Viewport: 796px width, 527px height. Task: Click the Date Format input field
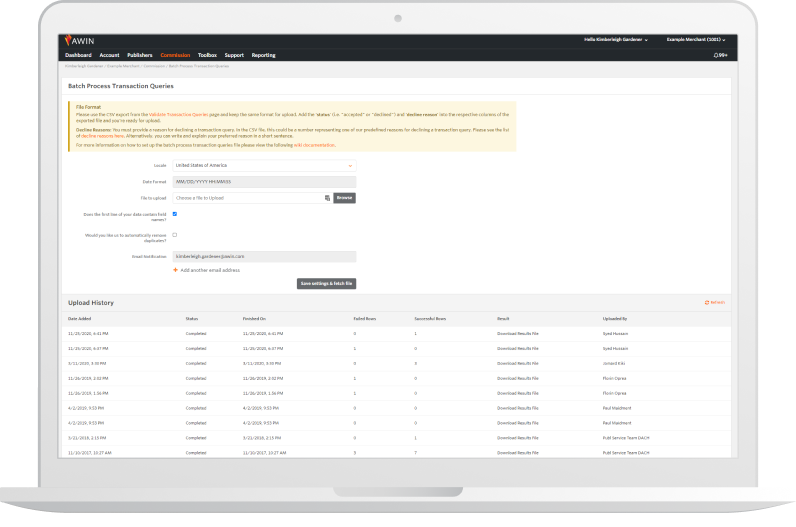point(264,181)
